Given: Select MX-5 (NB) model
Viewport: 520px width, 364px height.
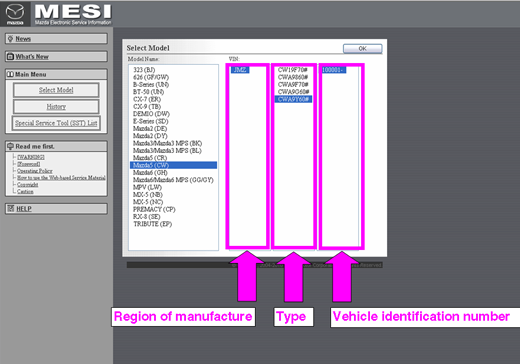Looking at the screenshot, I should (148, 194).
